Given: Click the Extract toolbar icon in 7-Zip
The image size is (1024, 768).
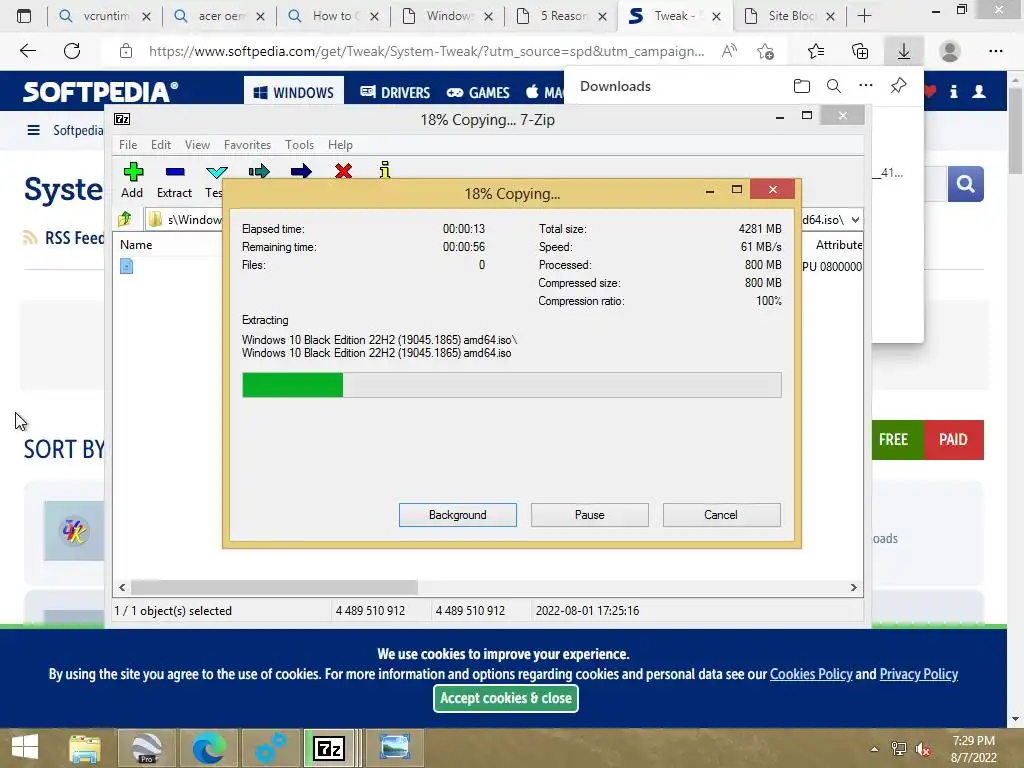Looking at the screenshot, I should tap(175, 172).
